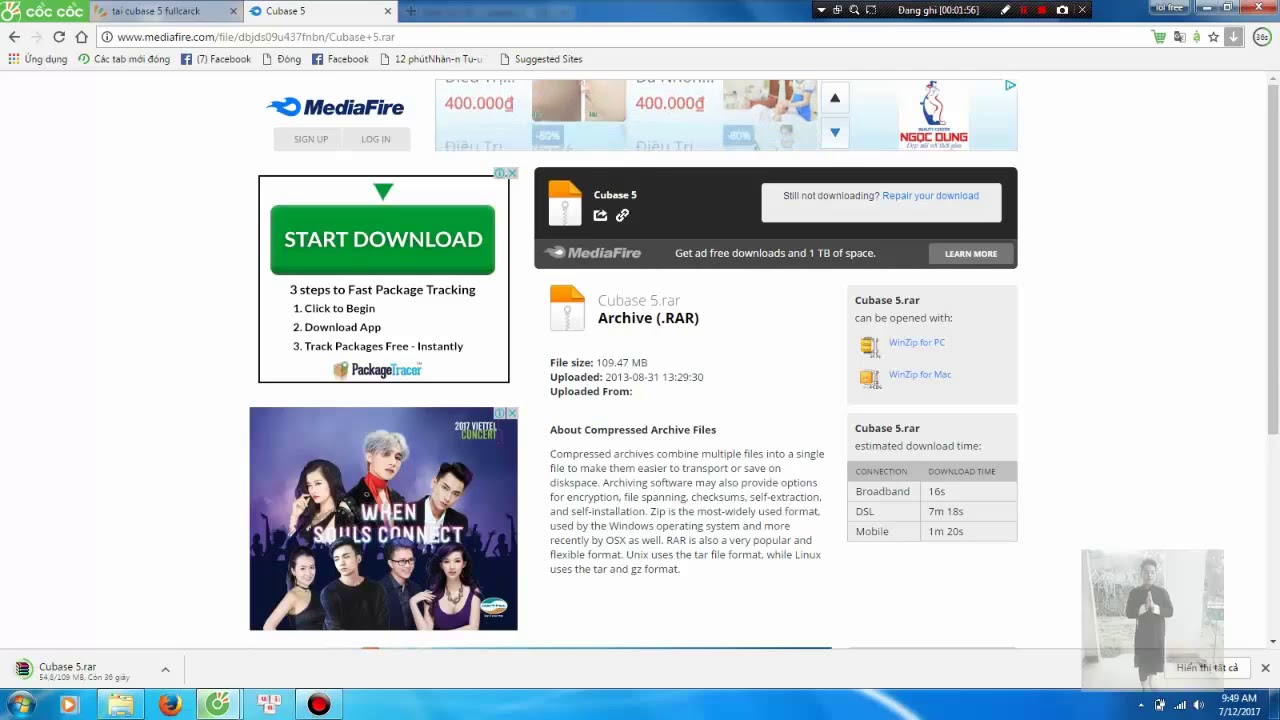This screenshot has width=1280, height=720.
Task: Go back to the previous page
Action: (14, 37)
